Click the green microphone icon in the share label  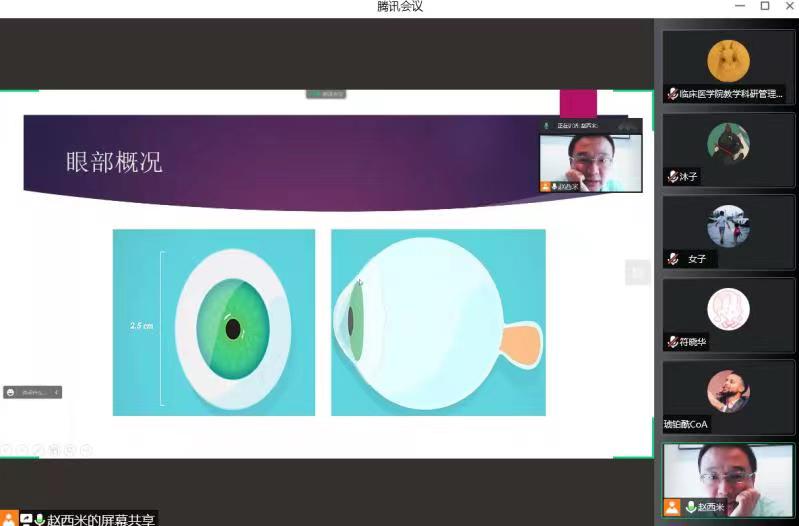click(40, 519)
